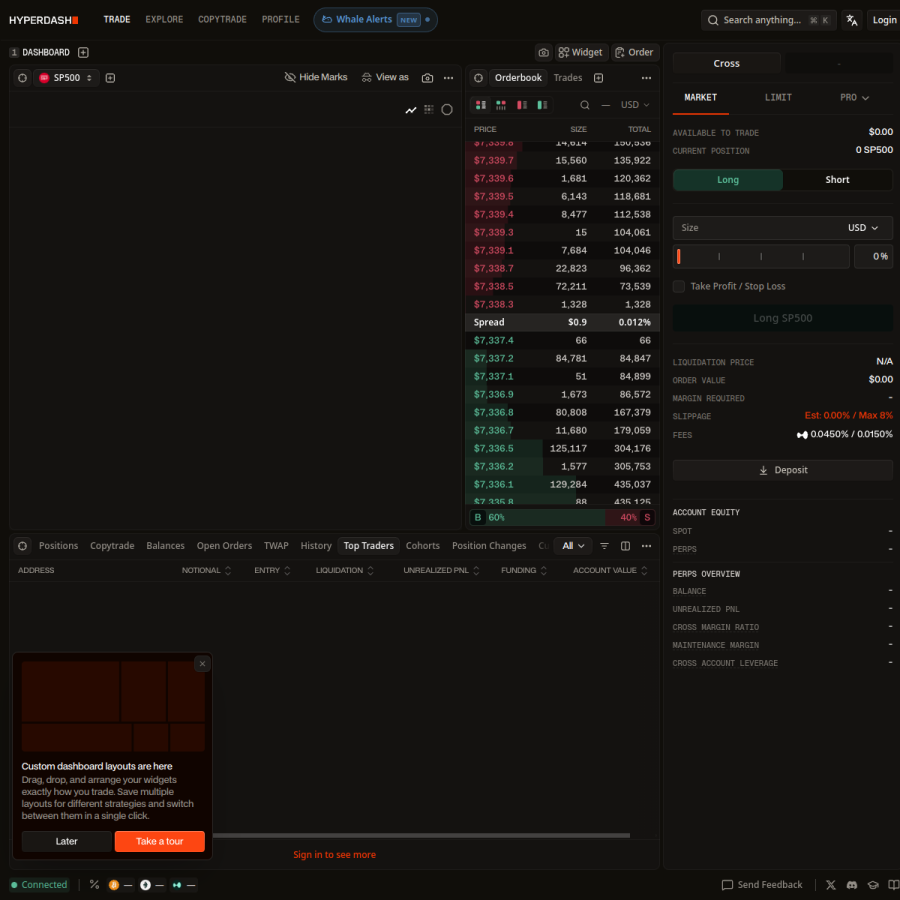Select the Long side toggle
900x900 pixels.
pos(727,180)
